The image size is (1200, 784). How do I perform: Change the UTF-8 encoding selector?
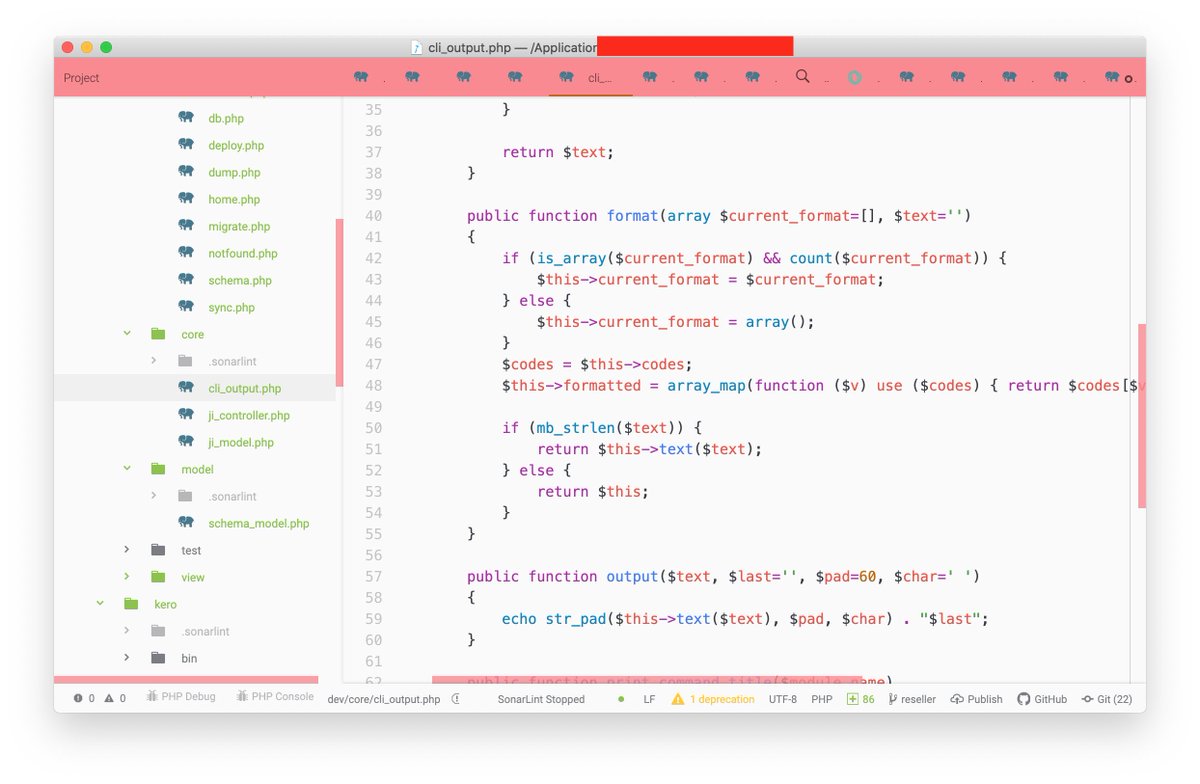tap(783, 699)
